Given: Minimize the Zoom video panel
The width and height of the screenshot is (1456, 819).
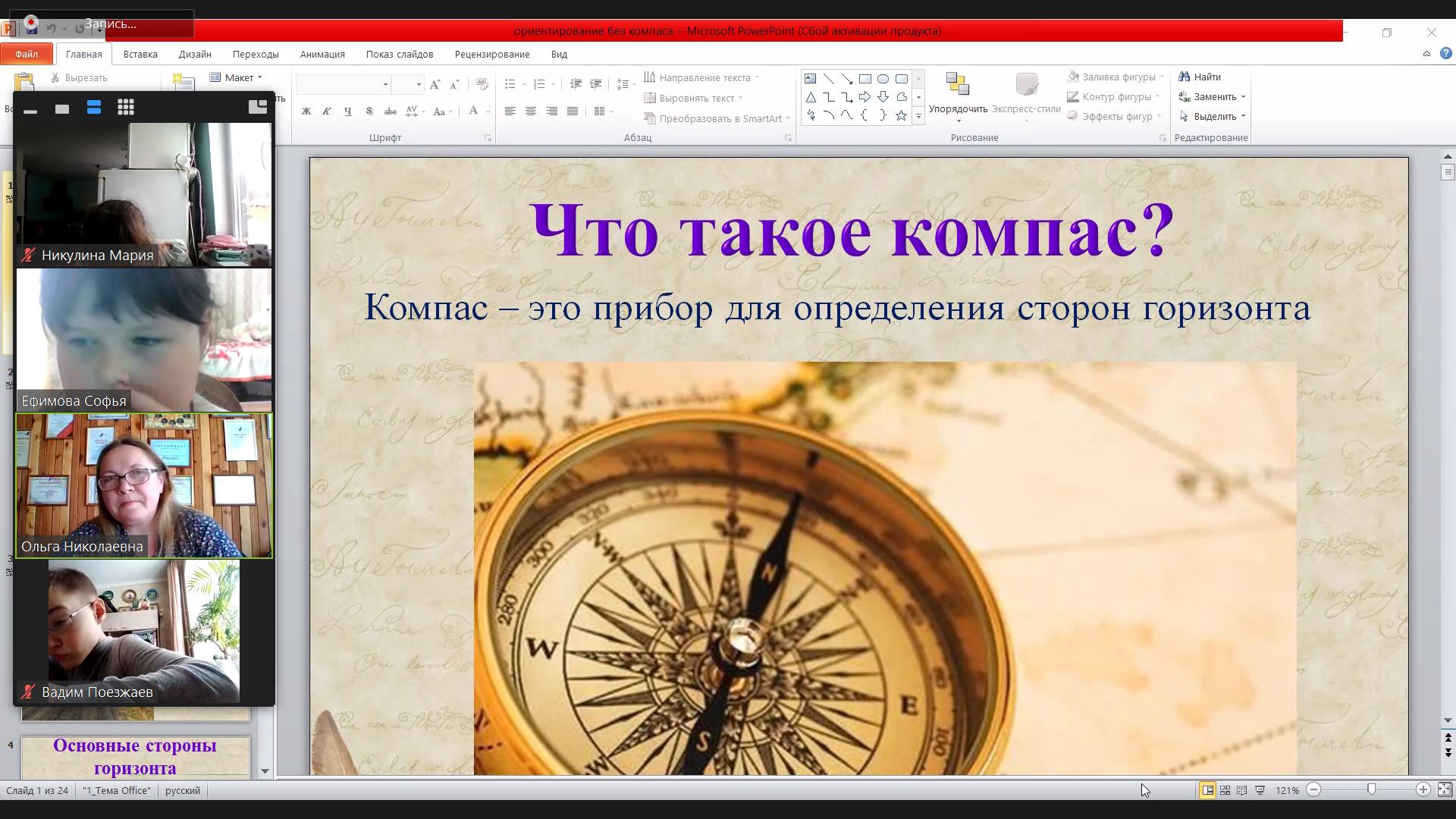Looking at the screenshot, I should point(30,111).
